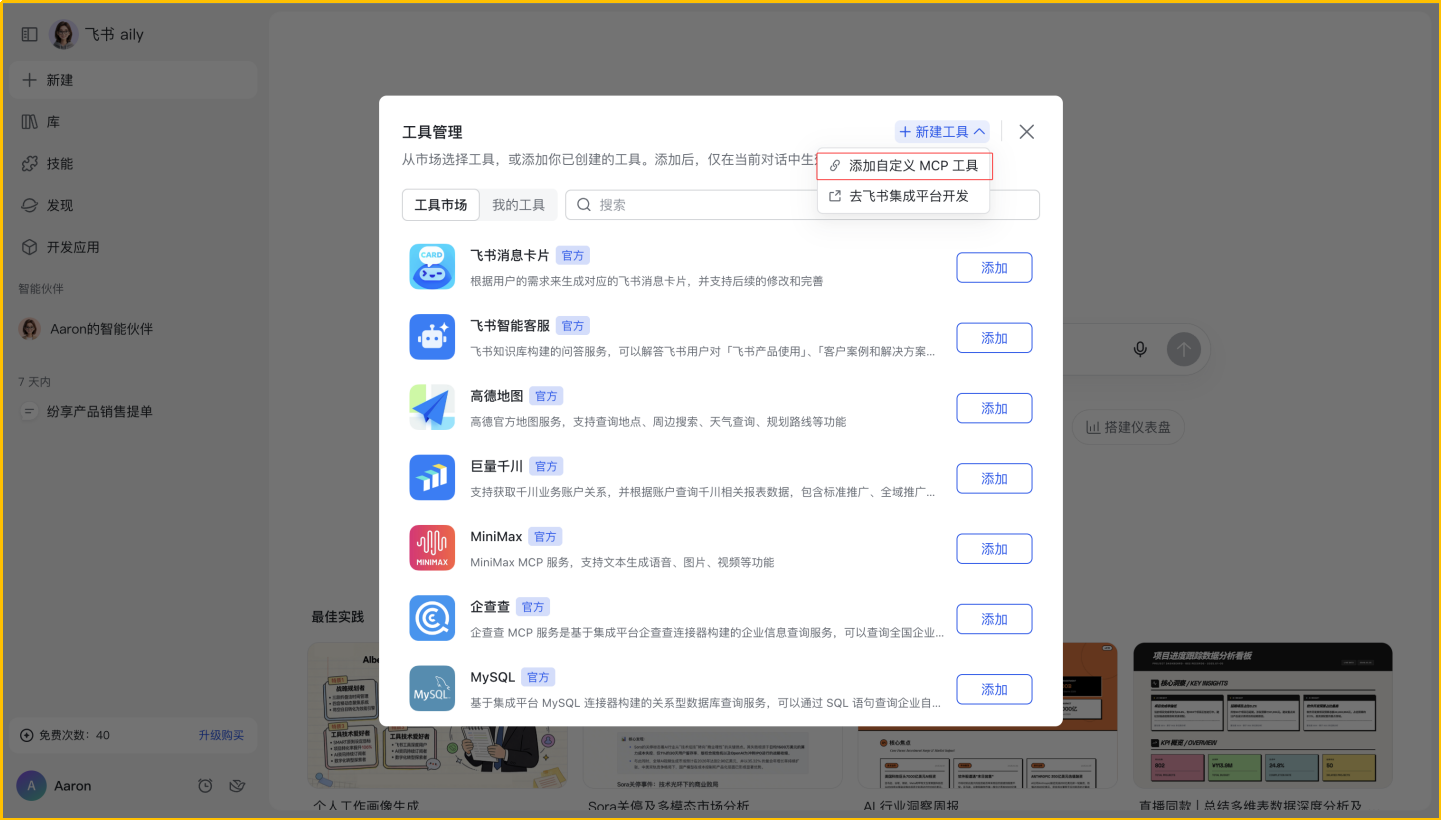This screenshot has width=1441, height=820.
Task: Click the icon right of the alarm clock
Action: pos(237,786)
